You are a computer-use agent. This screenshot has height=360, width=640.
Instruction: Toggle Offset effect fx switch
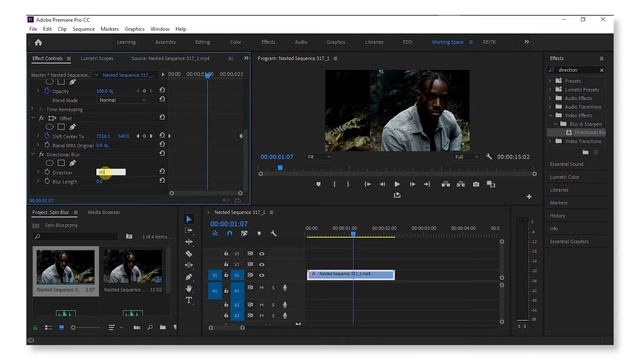click(x=41, y=118)
